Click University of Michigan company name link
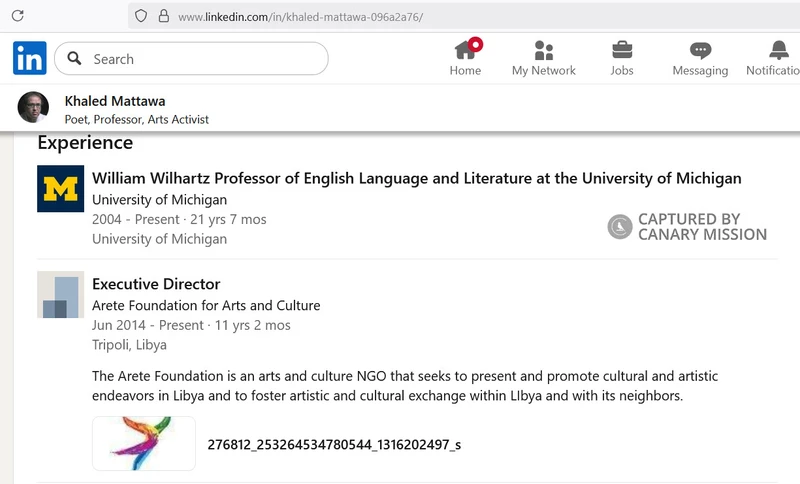This screenshot has width=800, height=484. point(159,199)
